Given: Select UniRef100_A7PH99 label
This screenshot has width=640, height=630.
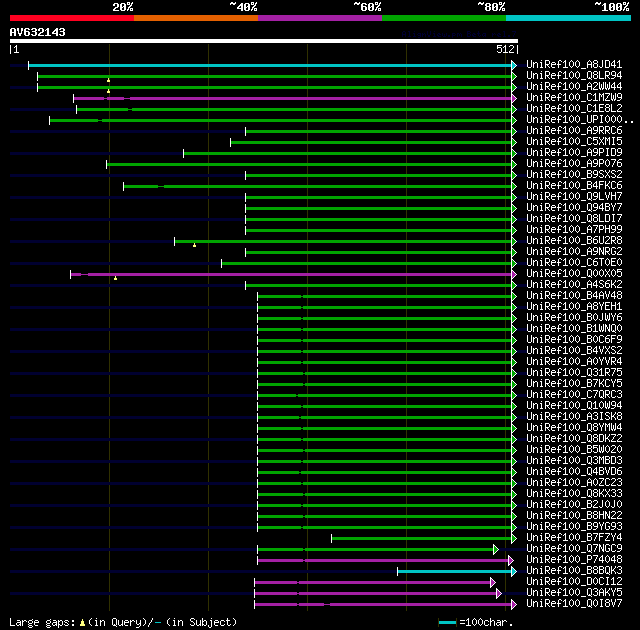Looking at the screenshot, I should [x=574, y=230].
